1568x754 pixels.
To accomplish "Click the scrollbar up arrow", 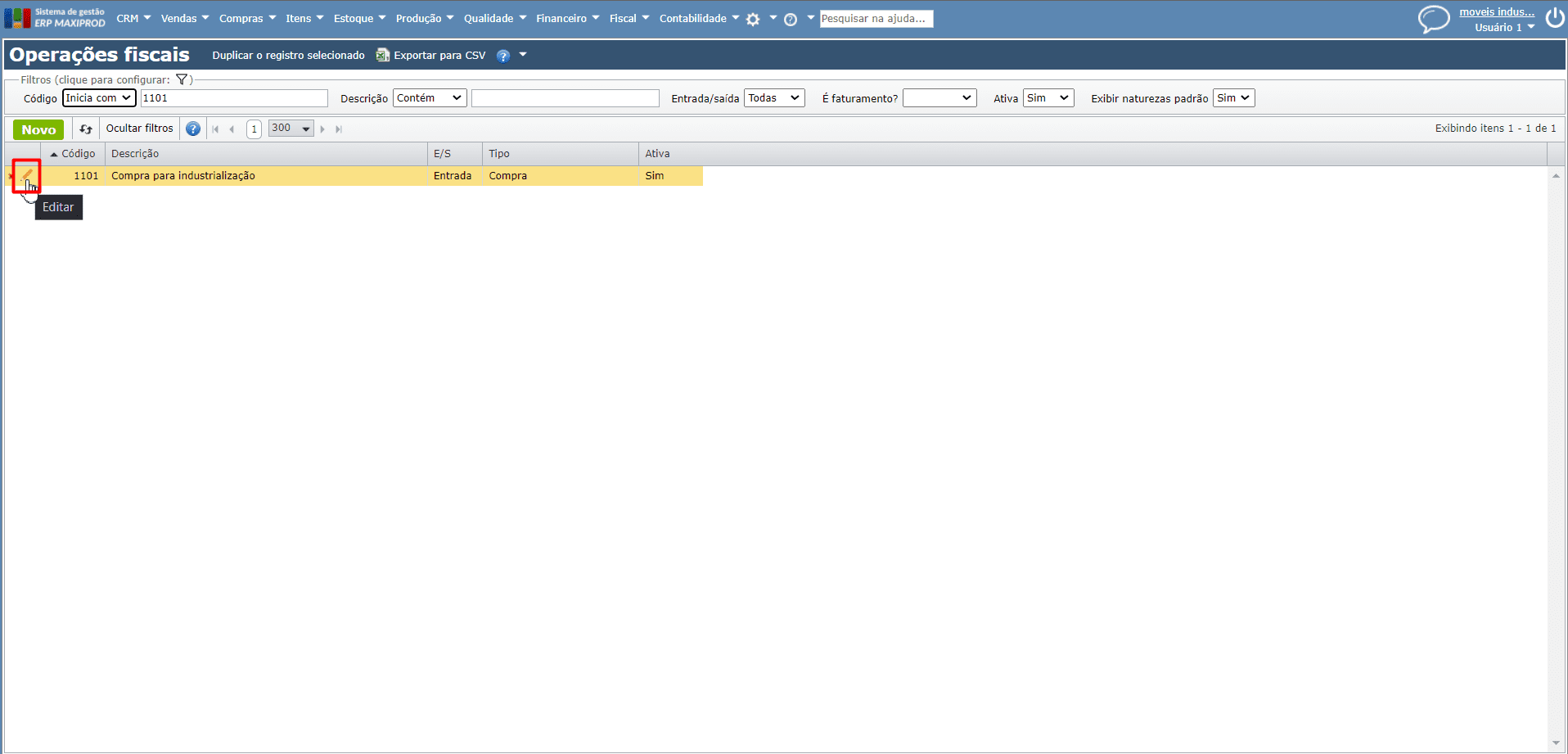I will tap(1556, 176).
